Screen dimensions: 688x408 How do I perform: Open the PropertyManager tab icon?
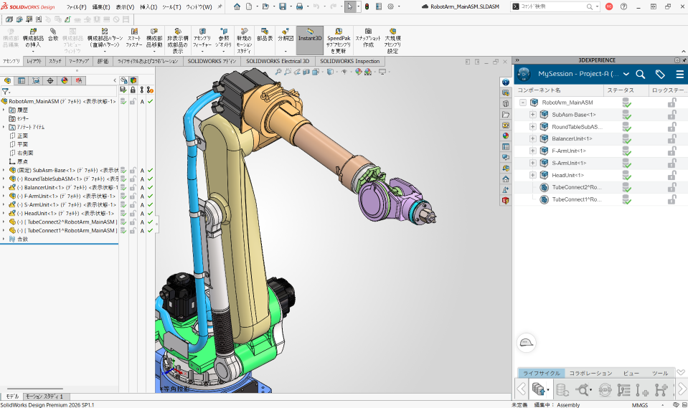(22, 81)
